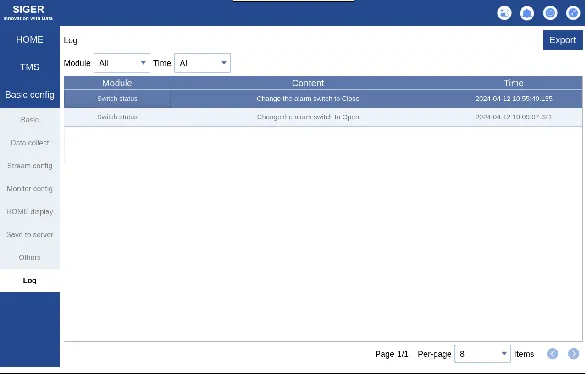Click the 10:55:40 timestamp cell

coord(514,99)
